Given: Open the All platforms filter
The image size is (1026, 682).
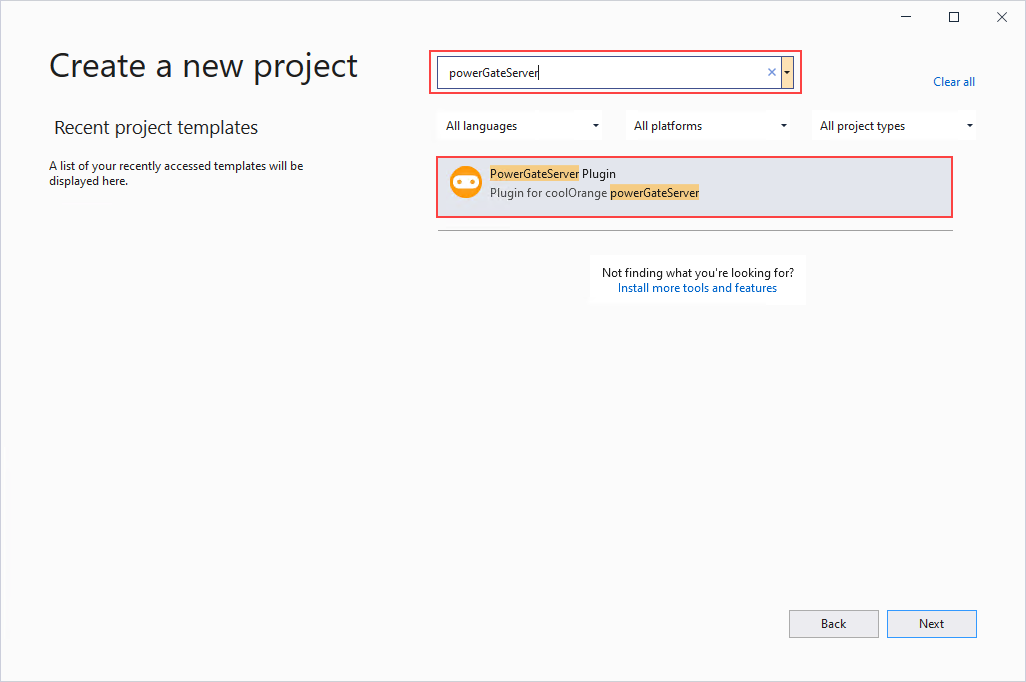Looking at the screenshot, I should pos(710,126).
